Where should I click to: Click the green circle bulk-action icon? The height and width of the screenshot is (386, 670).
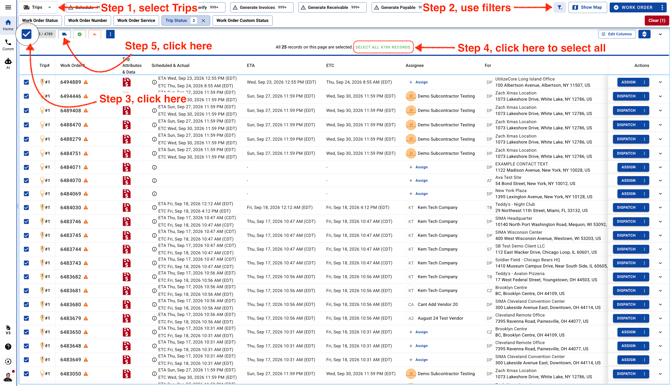click(x=79, y=34)
